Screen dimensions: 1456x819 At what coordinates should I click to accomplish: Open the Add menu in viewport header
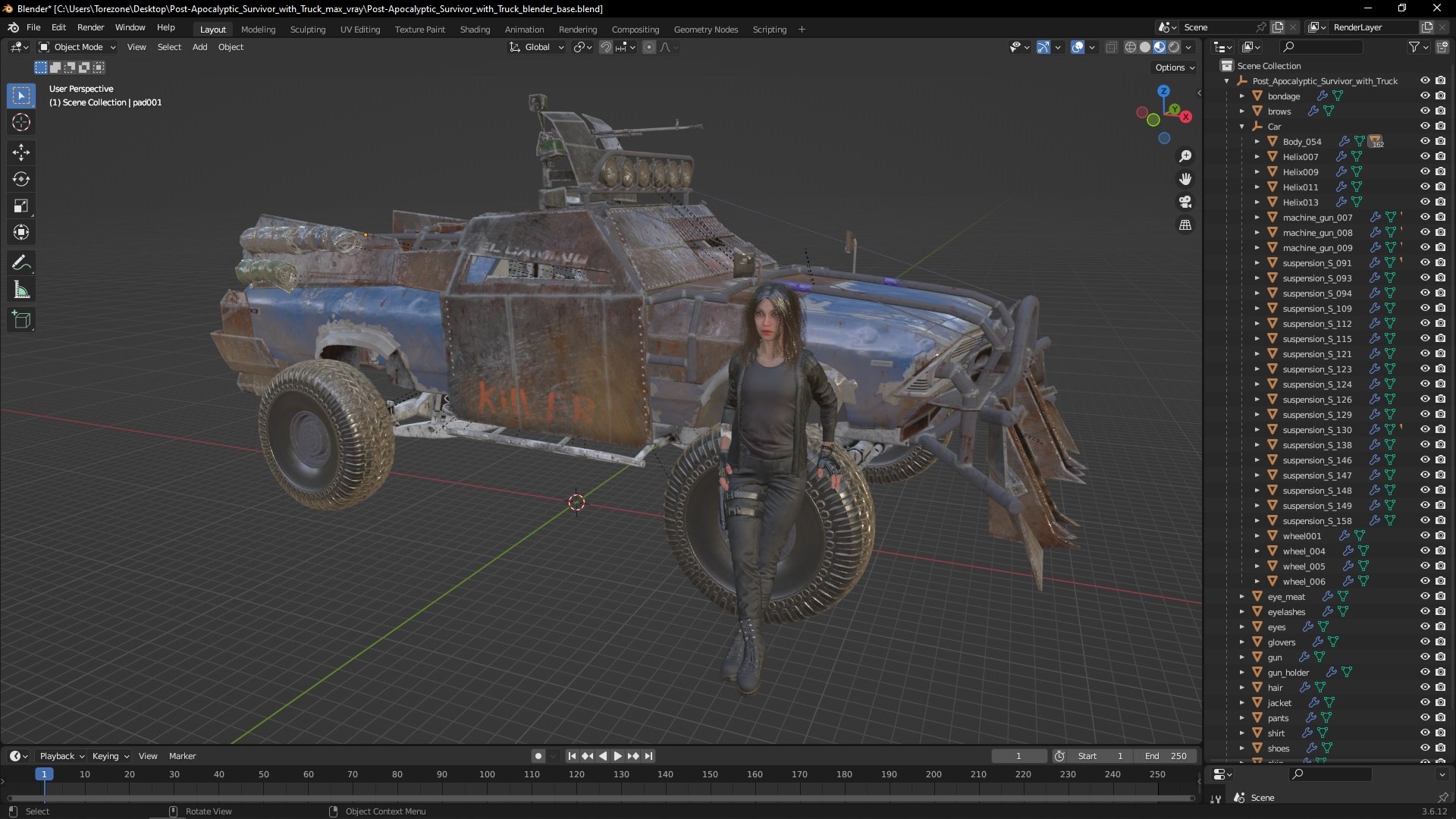click(x=199, y=47)
